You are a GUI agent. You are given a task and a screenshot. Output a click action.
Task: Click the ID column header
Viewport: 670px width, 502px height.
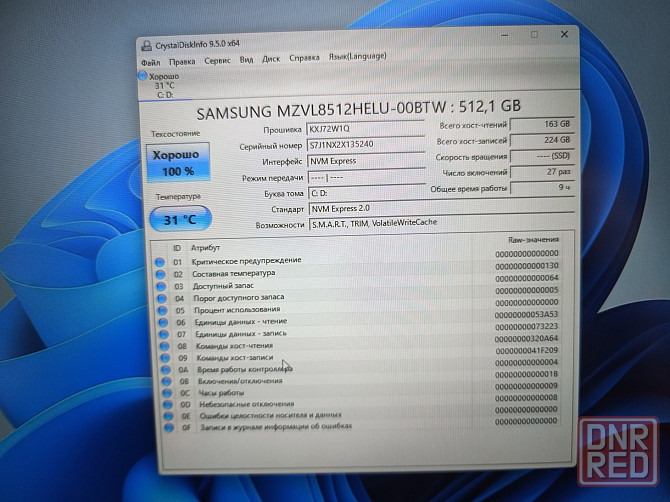tap(177, 248)
